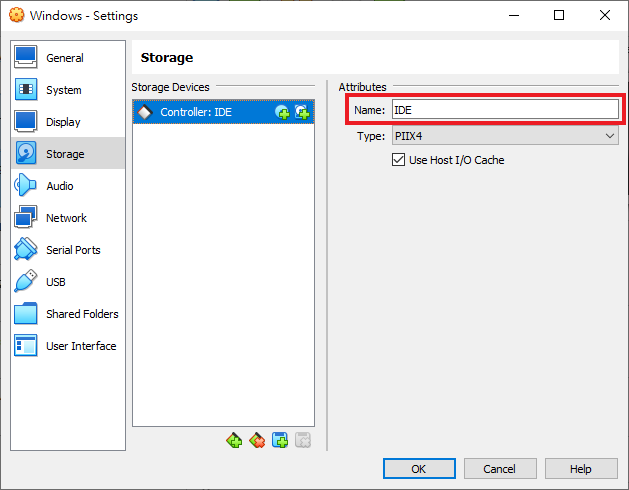
Task: Open Help for this dialog
Action: point(581,469)
